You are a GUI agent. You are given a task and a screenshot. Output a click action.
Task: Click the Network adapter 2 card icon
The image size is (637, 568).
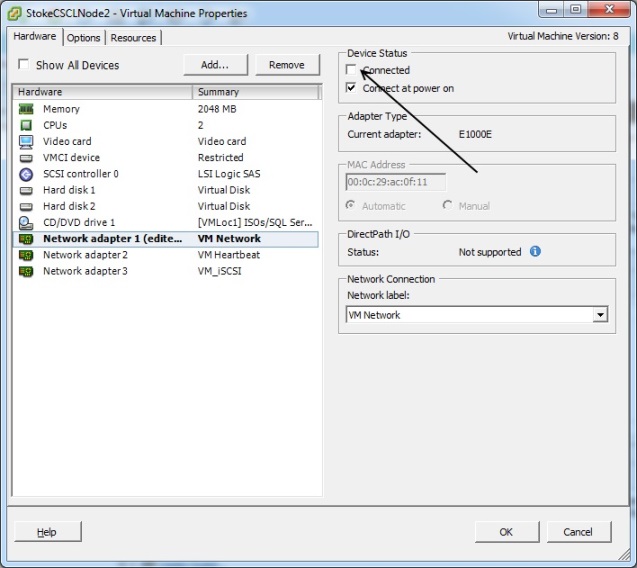click(x=26, y=255)
